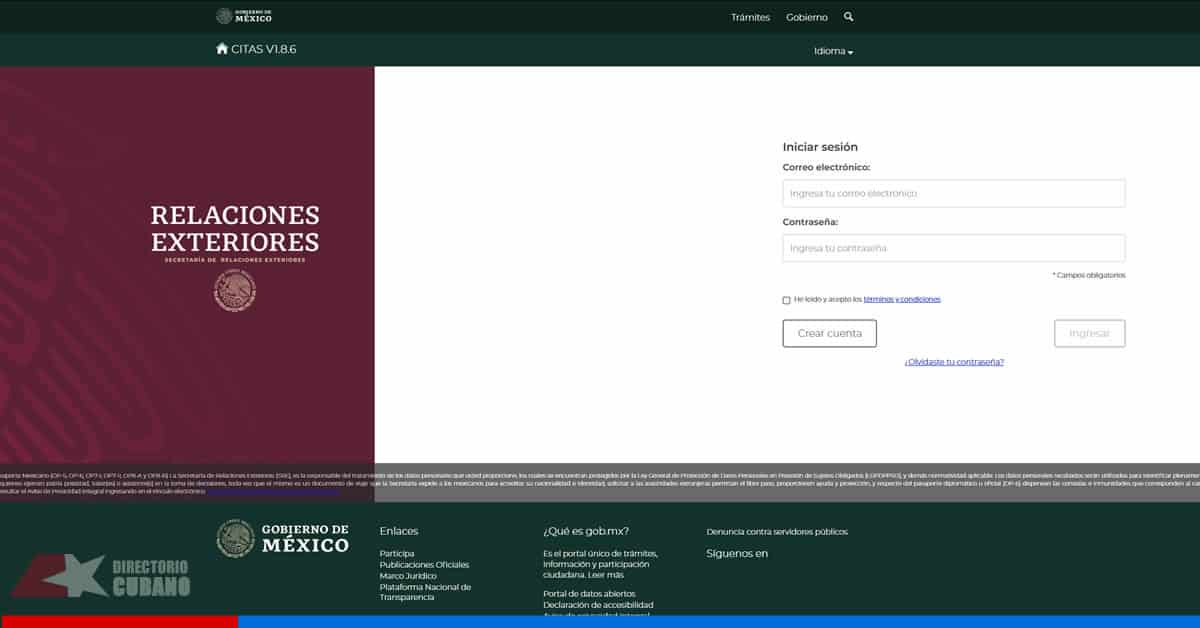The width and height of the screenshot is (1200, 628).
Task: Expand the Idioma language dropdown
Action: coord(833,51)
